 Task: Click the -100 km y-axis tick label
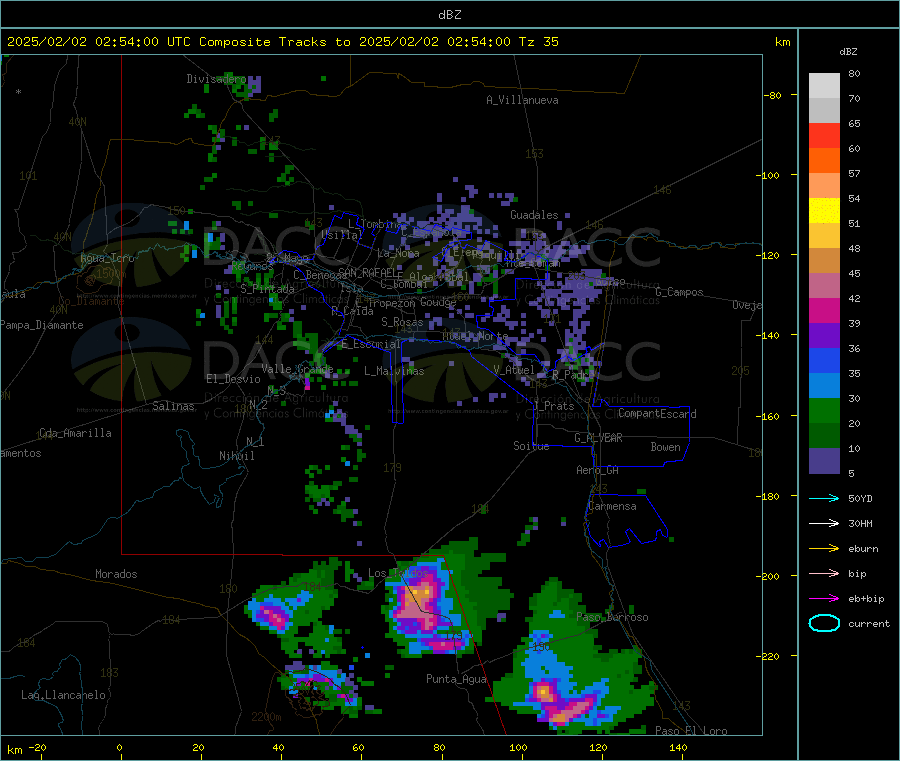(768, 175)
